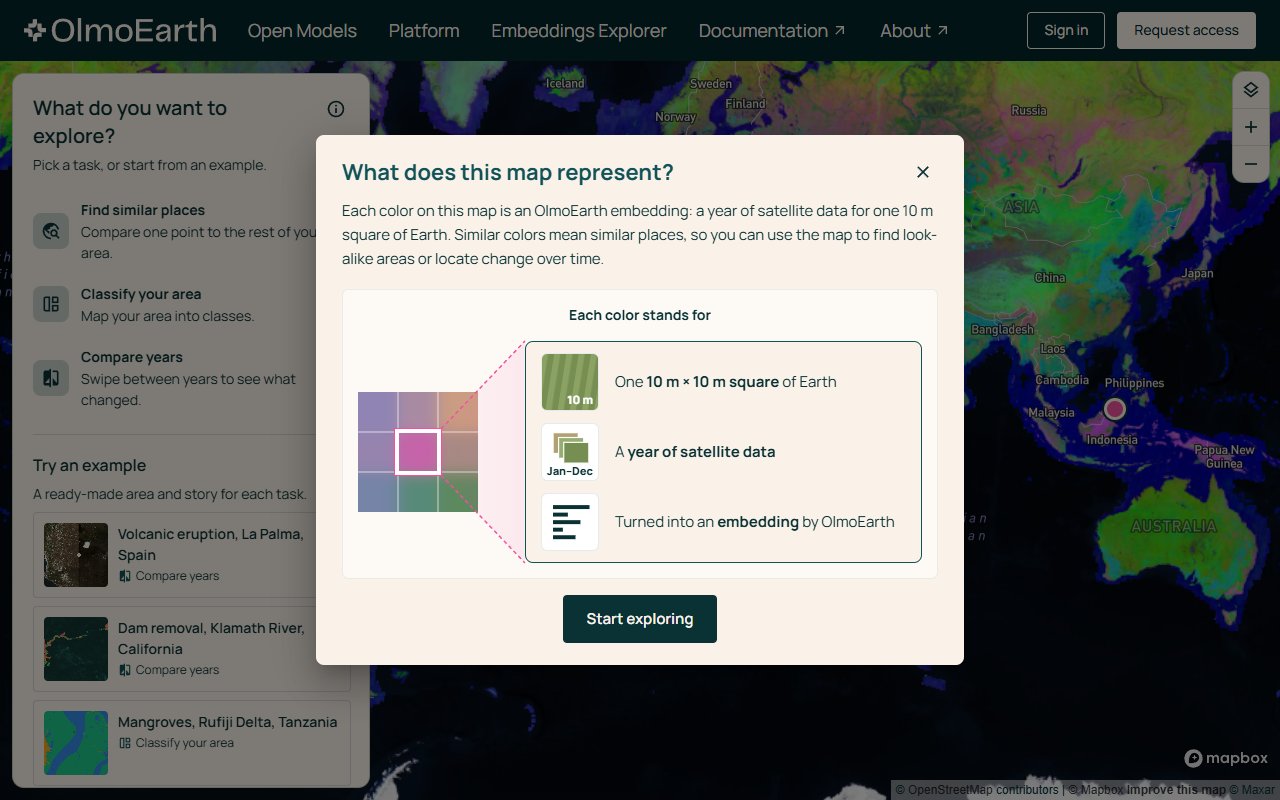
Task: Click Dam removal, Klamath River, California title
Action: pyautogui.click(x=211, y=638)
